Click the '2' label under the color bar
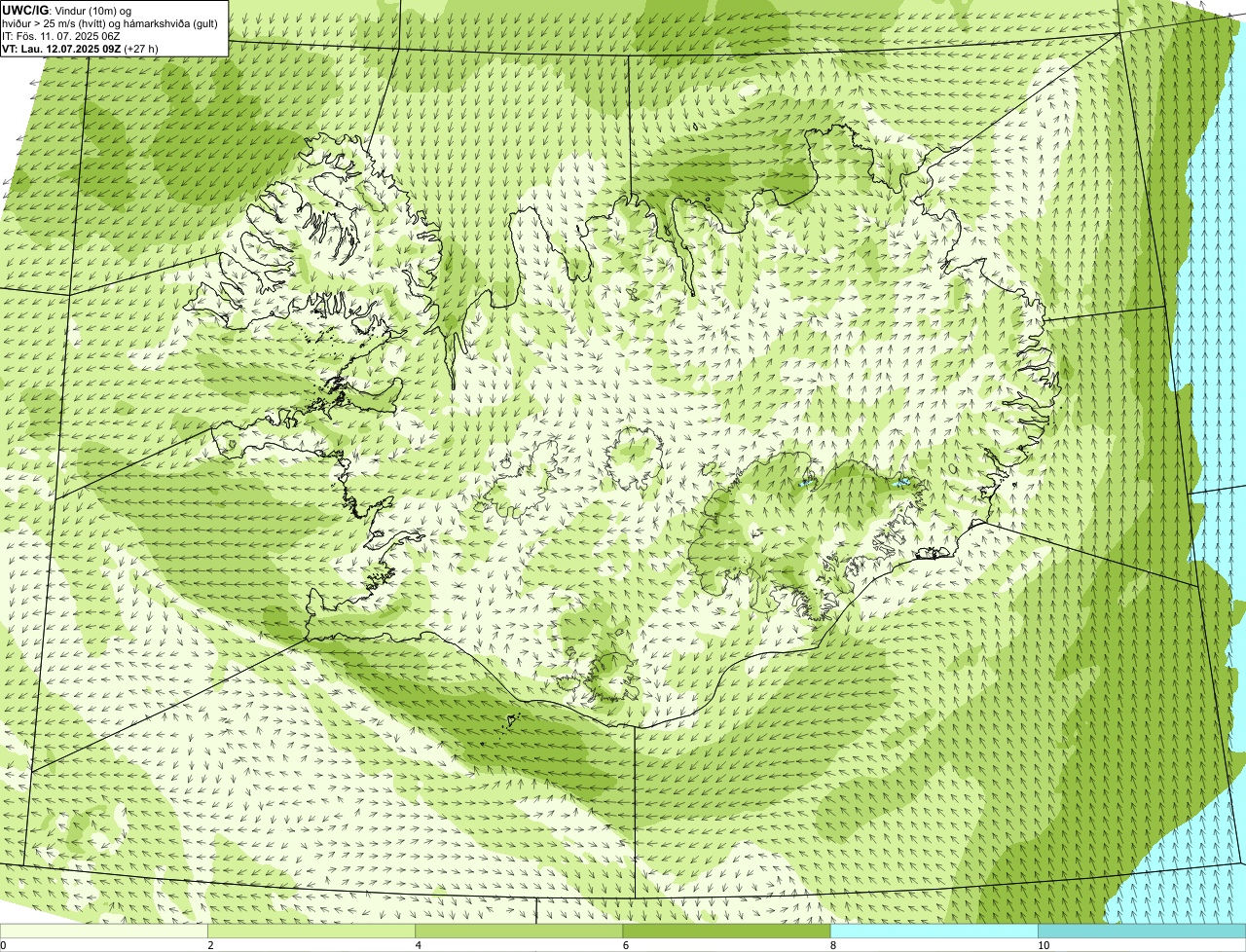1246x952 pixels. (x=210, y=945)
